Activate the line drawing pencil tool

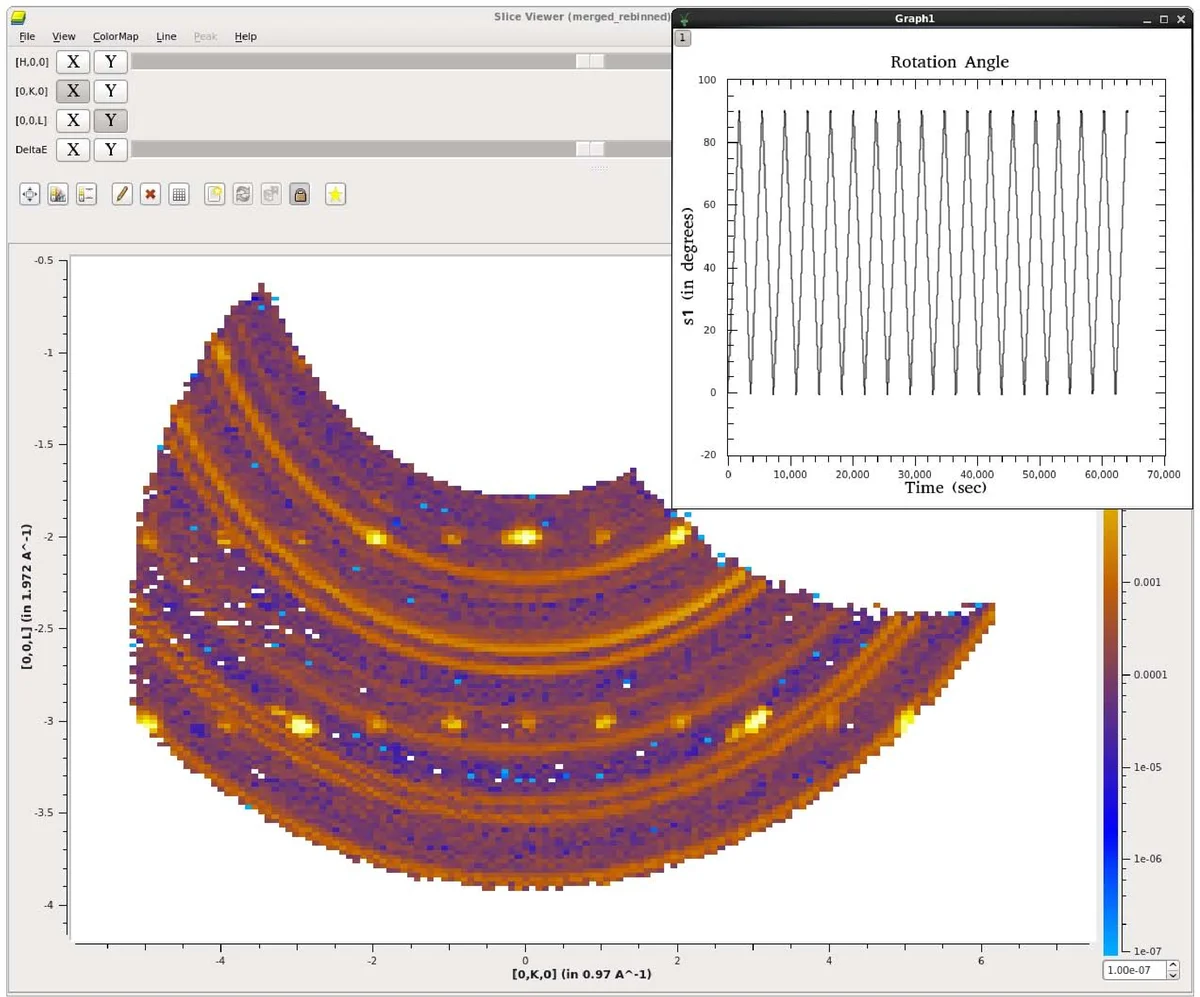122,194
